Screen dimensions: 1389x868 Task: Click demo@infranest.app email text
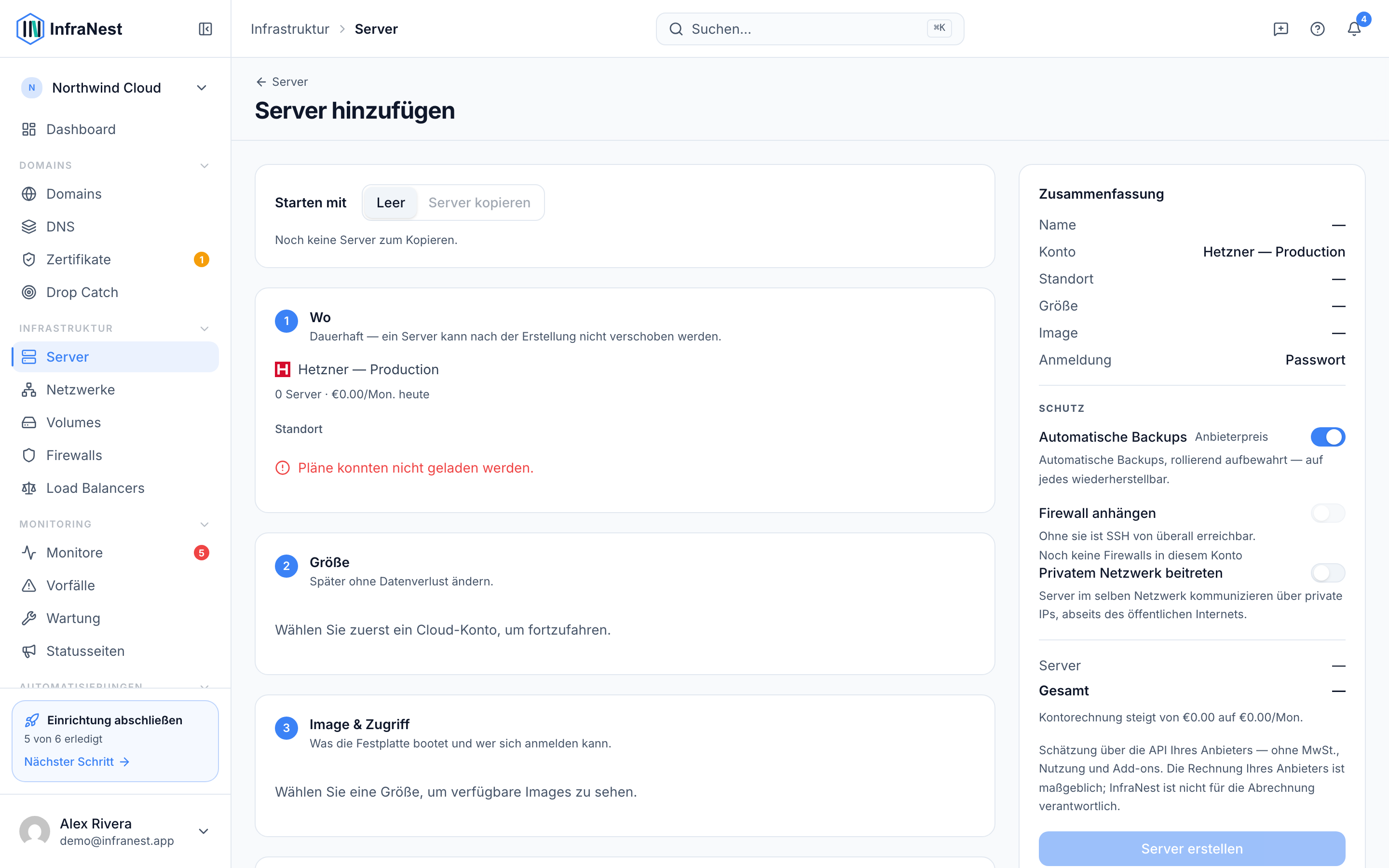(117, 841)
